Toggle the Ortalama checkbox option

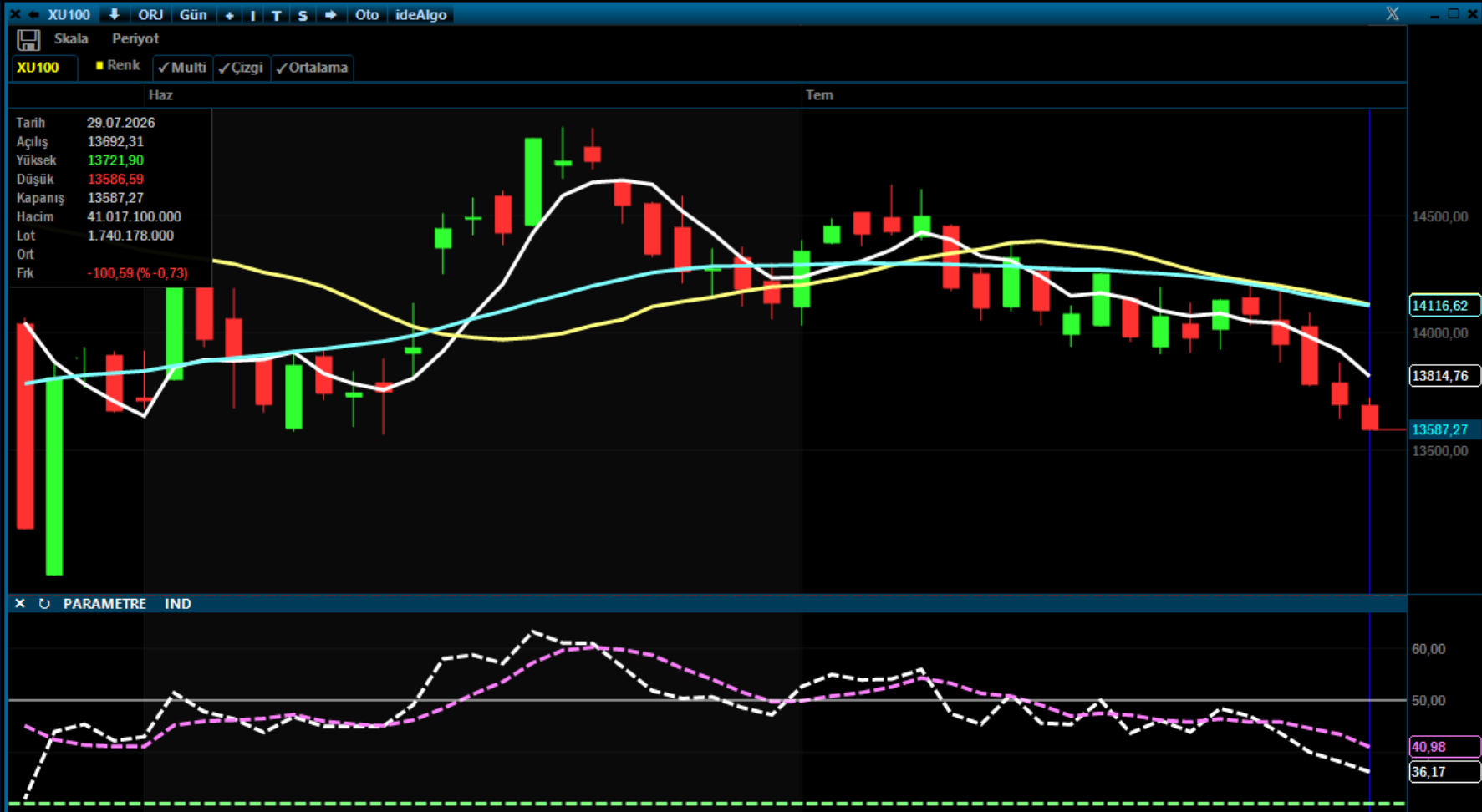[312, 68]
